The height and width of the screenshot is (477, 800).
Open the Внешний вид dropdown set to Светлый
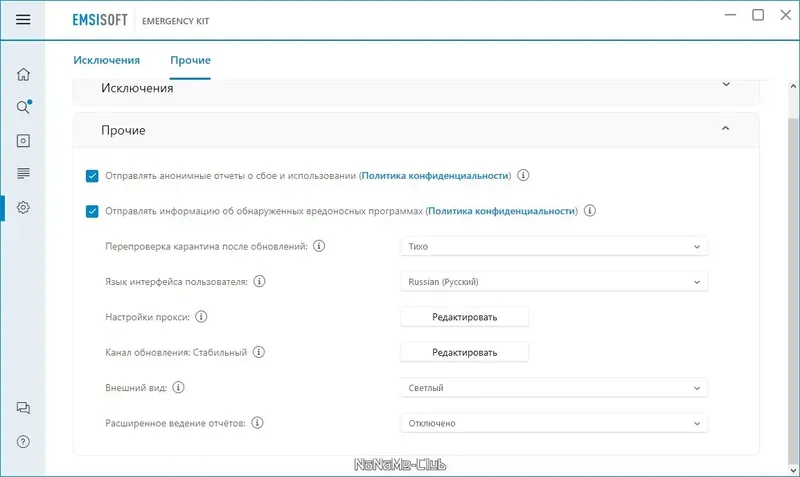(x=553, y=387)
